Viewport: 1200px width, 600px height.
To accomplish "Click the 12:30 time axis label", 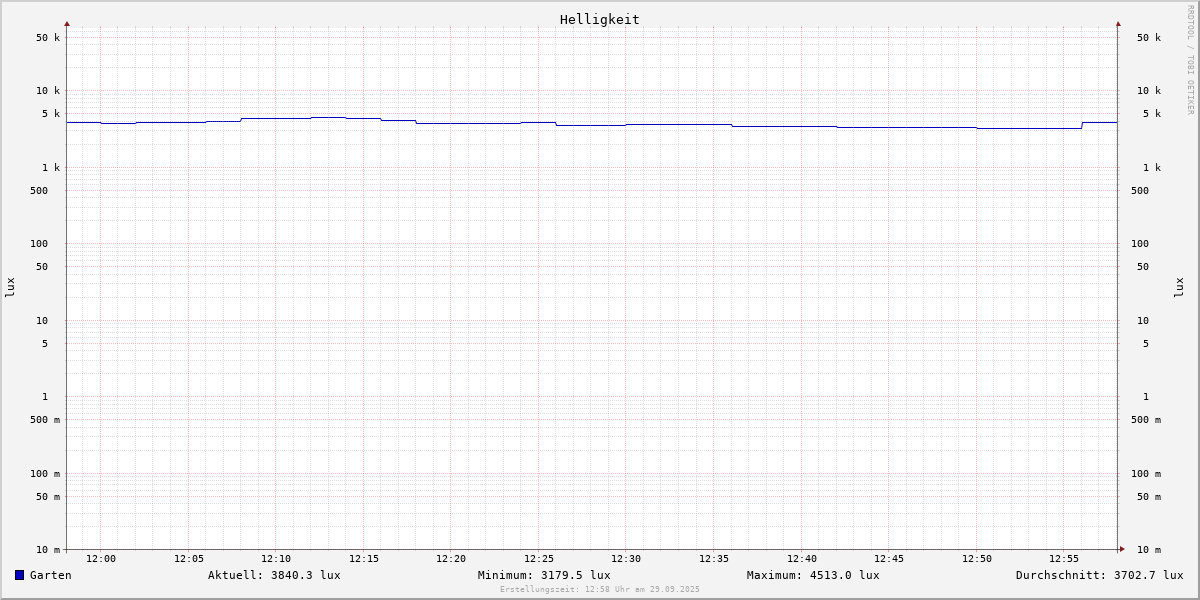I will pyautogui.click(x=626, y=559).
